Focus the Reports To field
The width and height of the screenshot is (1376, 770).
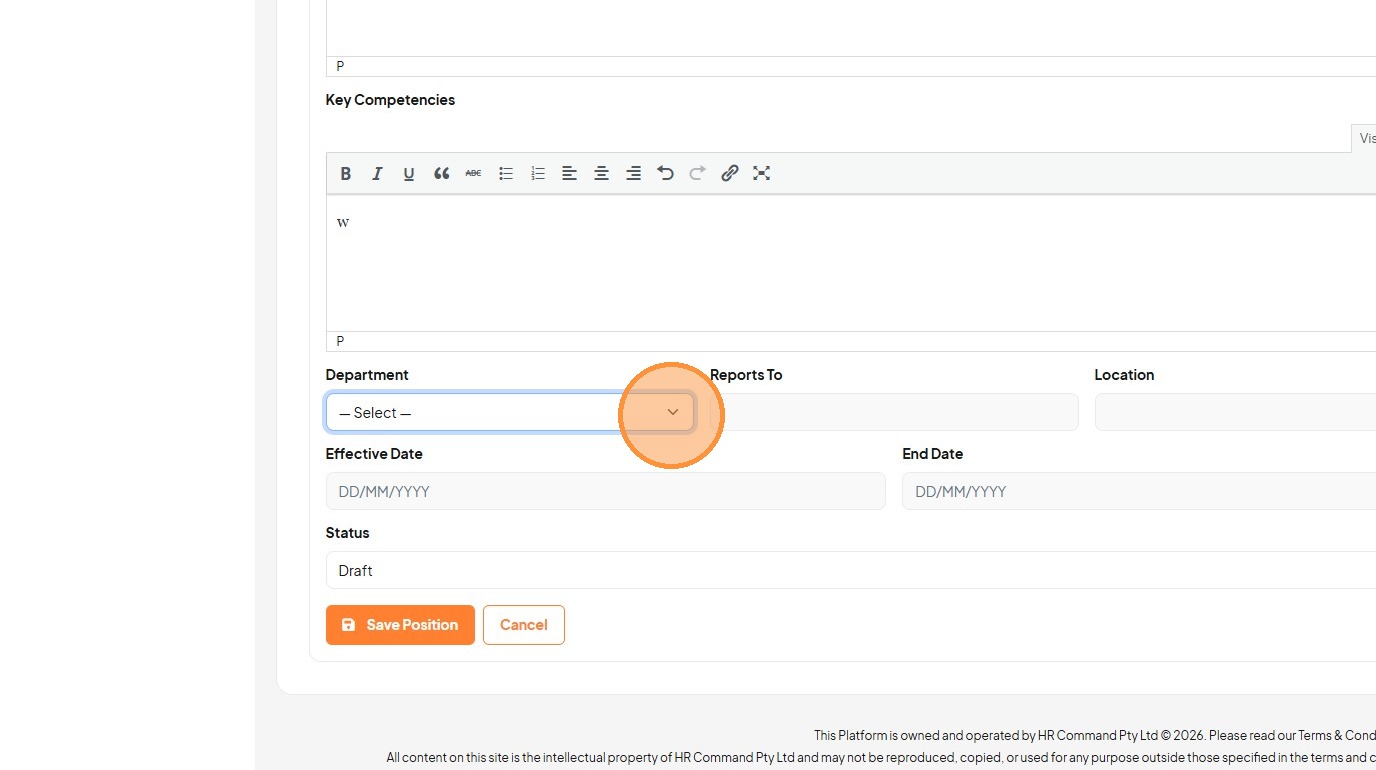click(894, 412)
